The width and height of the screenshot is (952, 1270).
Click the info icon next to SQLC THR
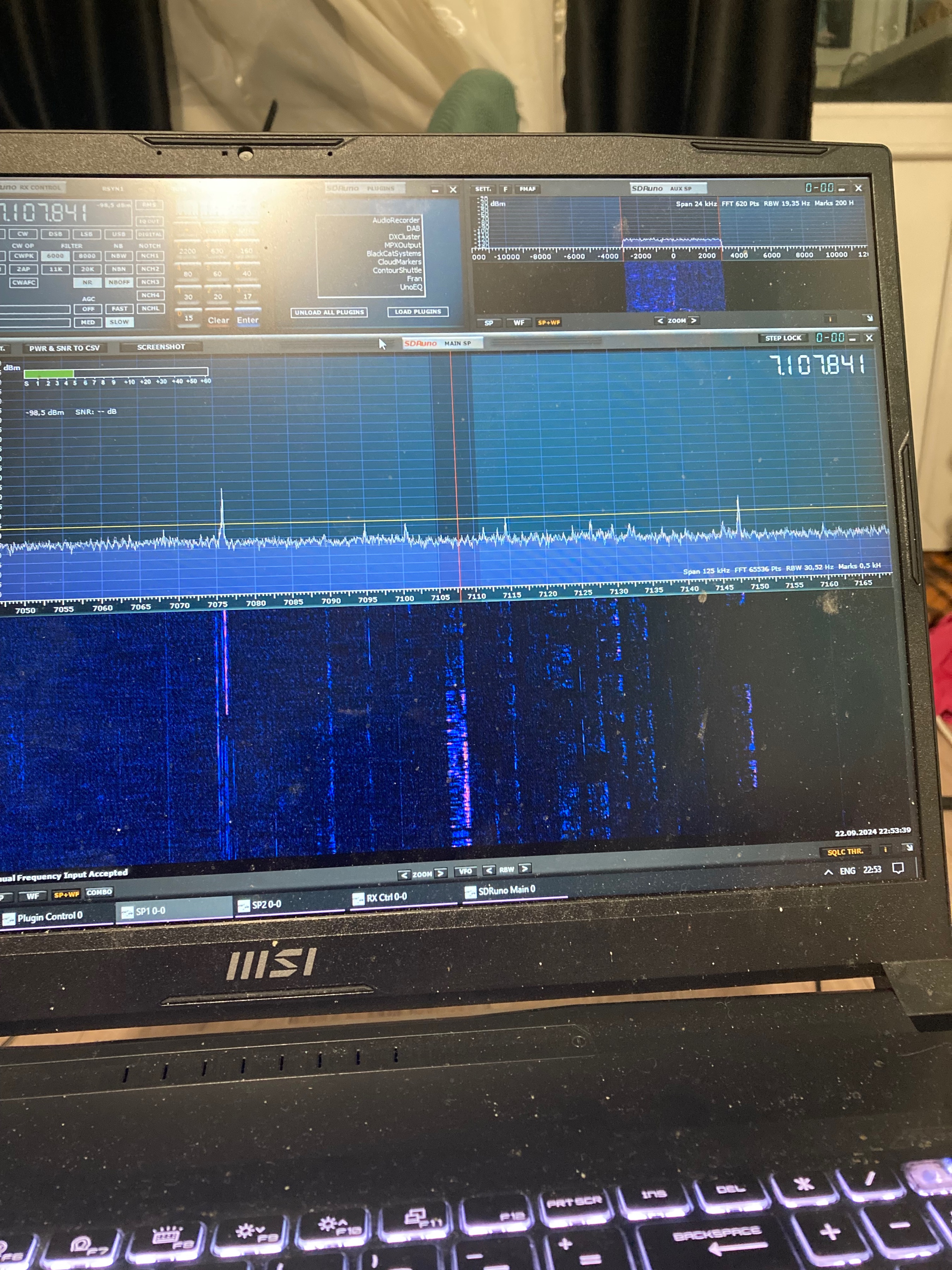(x=885, y=849)
